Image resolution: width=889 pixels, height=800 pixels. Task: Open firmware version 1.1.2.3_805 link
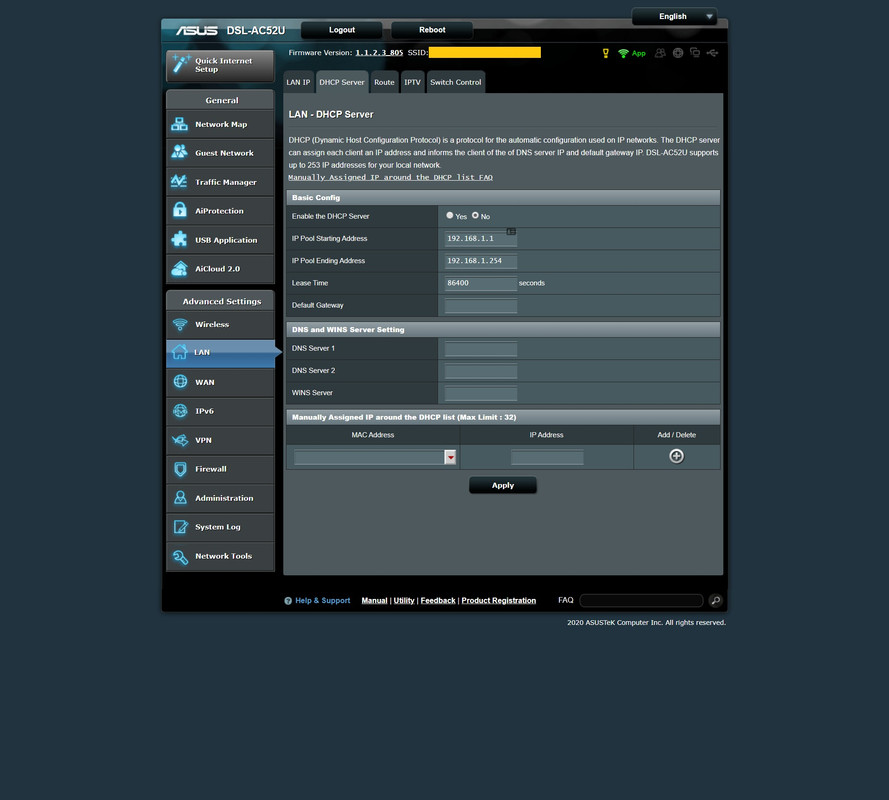379,53
